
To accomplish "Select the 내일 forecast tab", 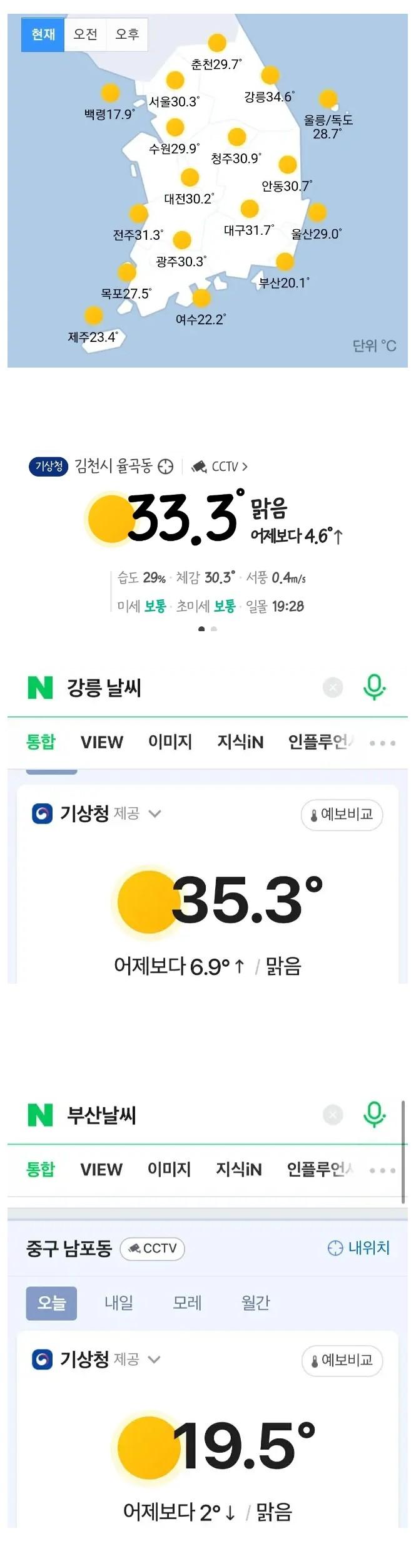I will (x=119, y=1303).
